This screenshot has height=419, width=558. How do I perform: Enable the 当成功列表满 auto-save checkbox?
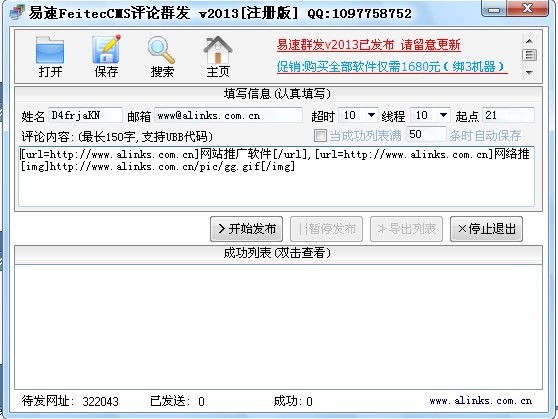[320, 135]
